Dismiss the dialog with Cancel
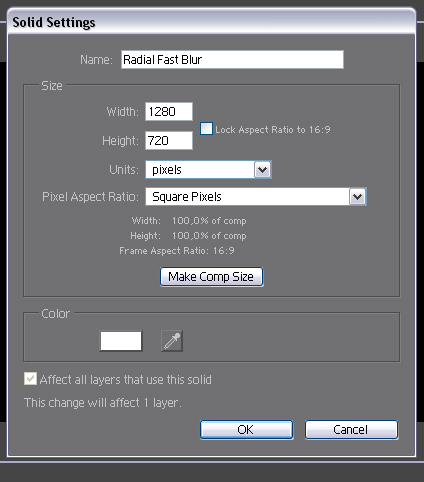This screenshot has height=482, width=424. (x=351, y=430)
